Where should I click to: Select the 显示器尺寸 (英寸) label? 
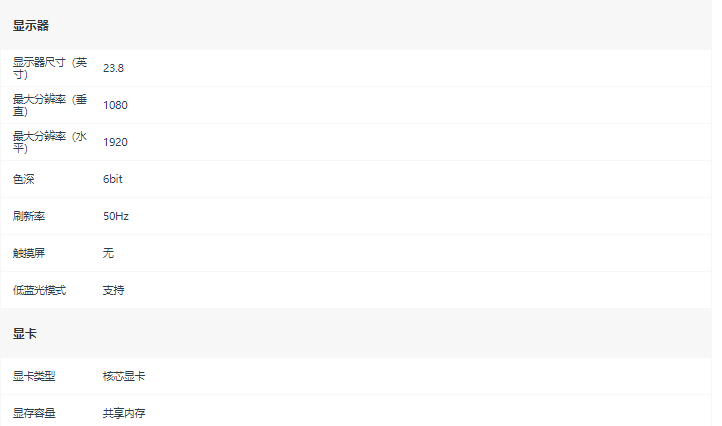tap(50, 68)
